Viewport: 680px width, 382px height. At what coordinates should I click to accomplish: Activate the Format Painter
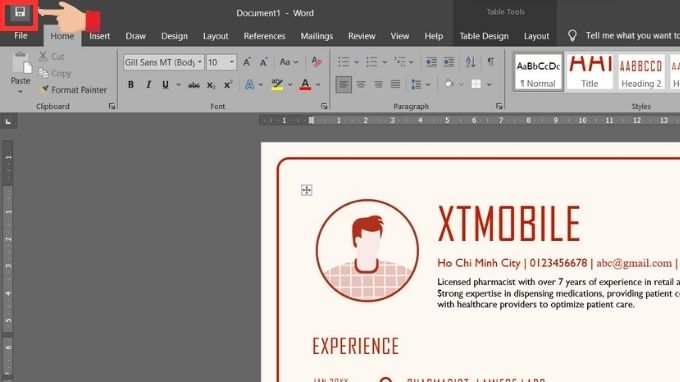(x=73, y=90)
